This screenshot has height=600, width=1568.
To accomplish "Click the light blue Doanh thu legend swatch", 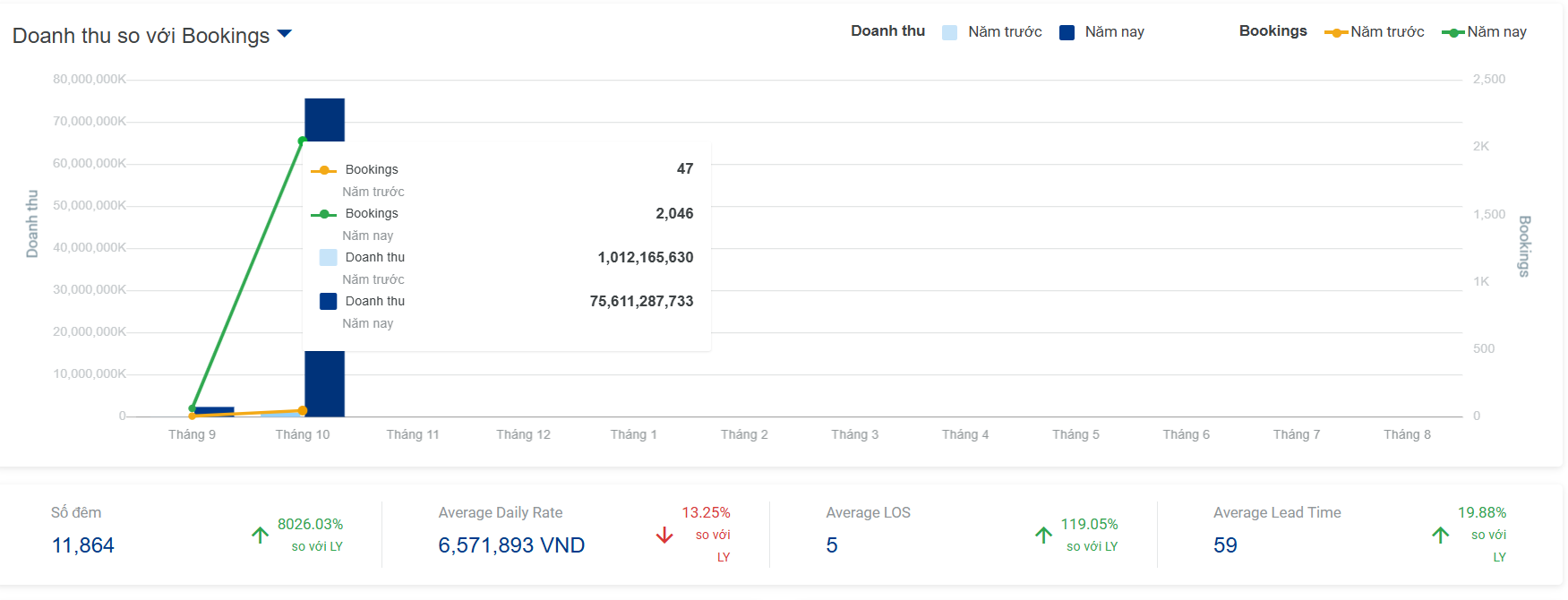I will pos(950,32).
